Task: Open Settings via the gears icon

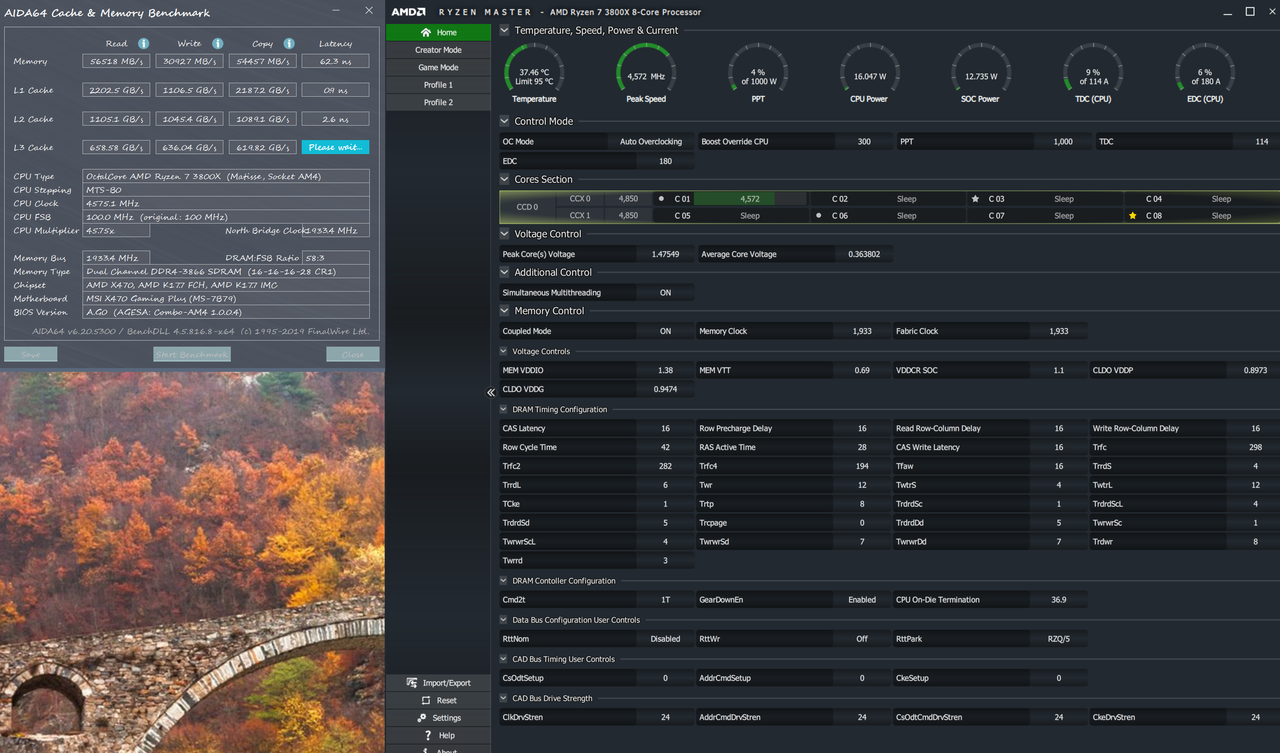Action: [422, 718]
